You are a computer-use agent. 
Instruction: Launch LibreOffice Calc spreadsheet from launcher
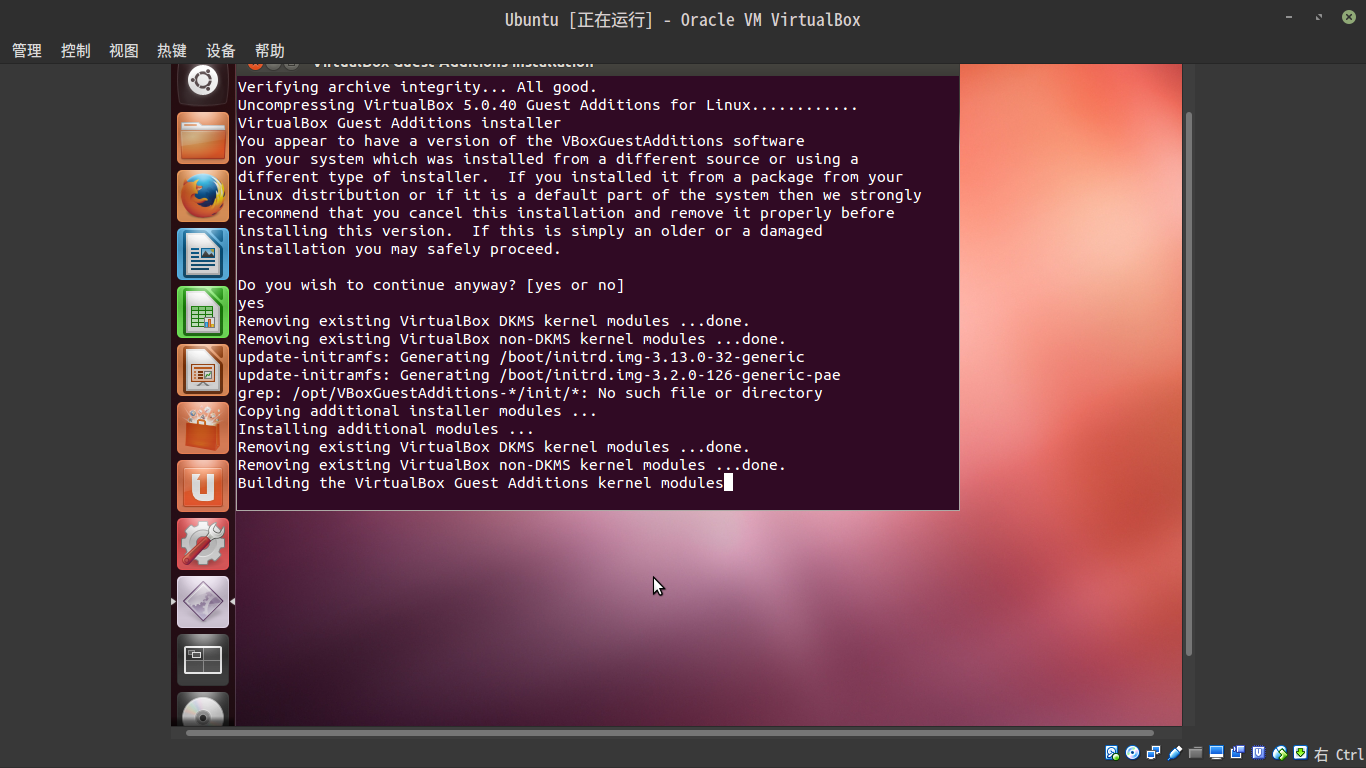(x=203, y=312)
